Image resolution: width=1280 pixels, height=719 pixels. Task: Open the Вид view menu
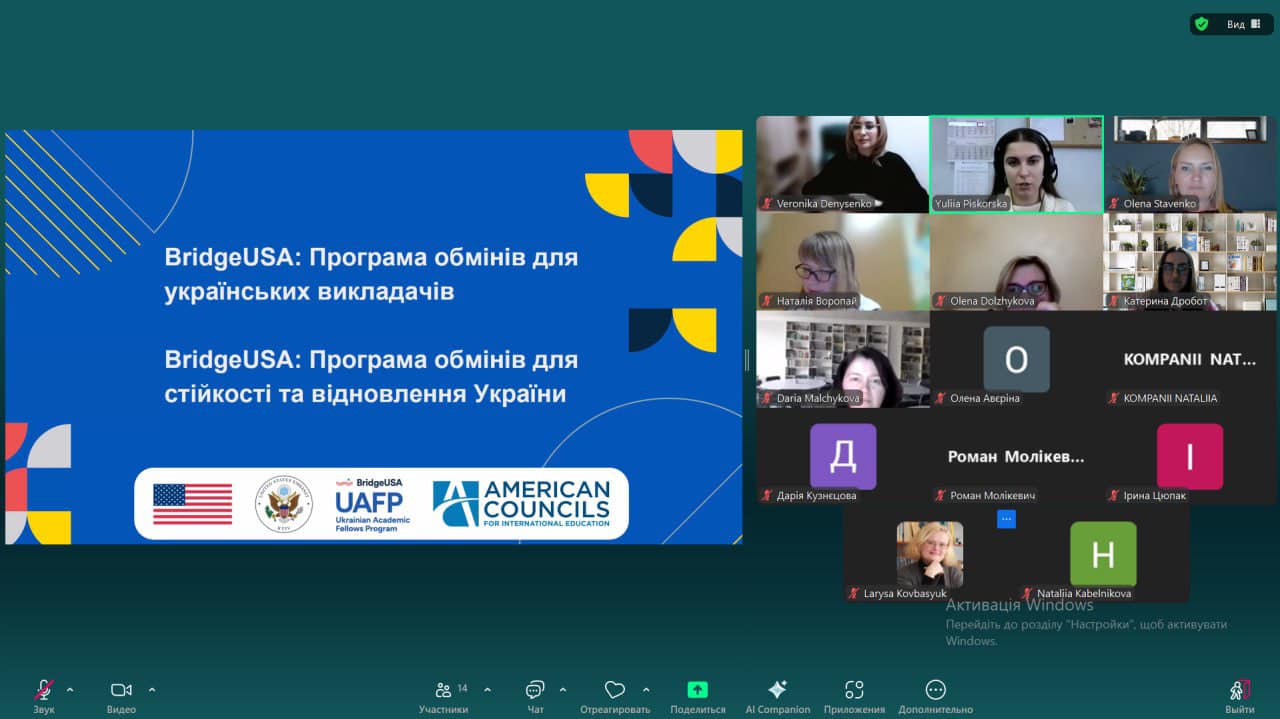pos(1243,24)
